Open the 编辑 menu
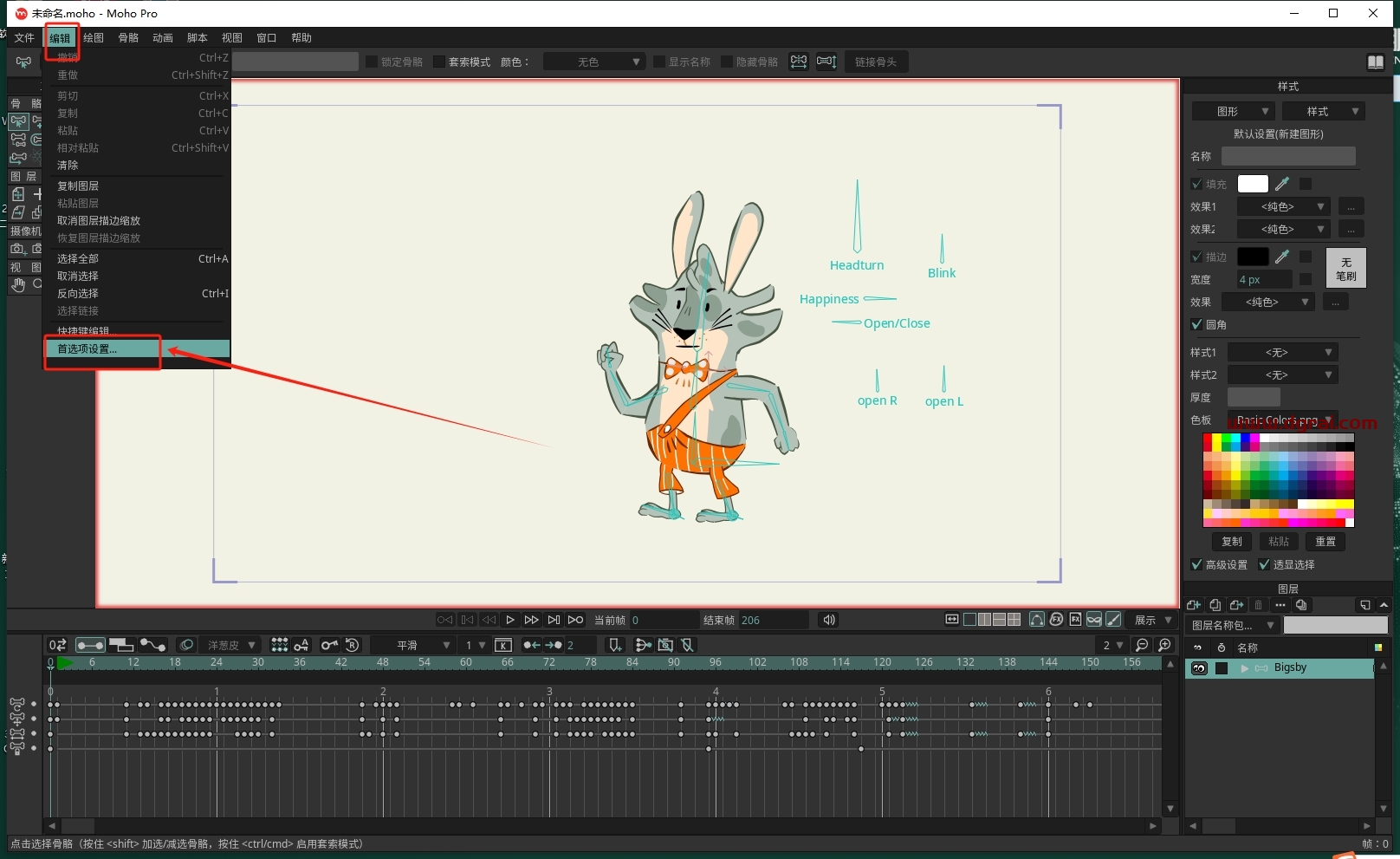Screen dimensions: 1400x859 click(60, 38)
